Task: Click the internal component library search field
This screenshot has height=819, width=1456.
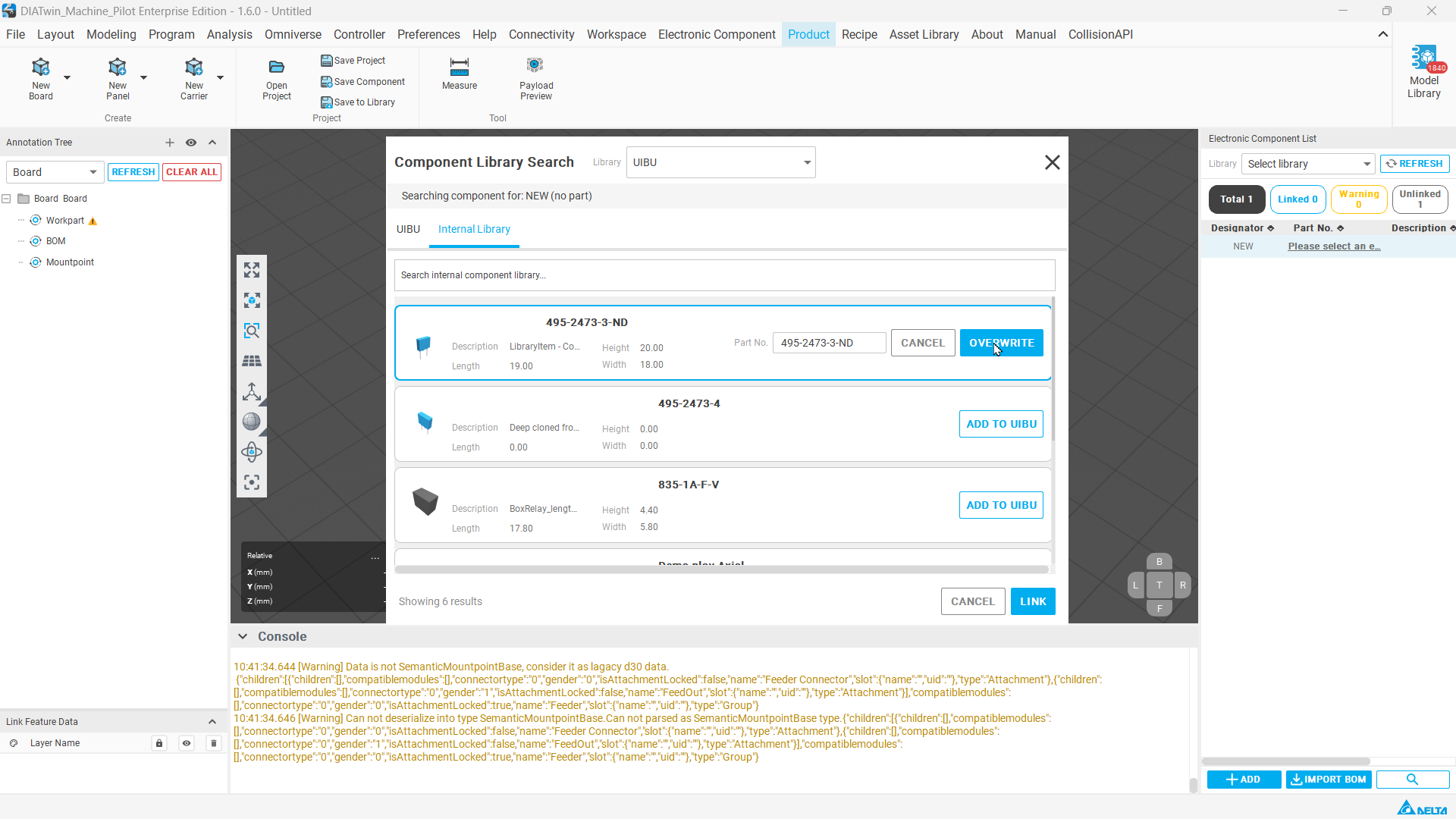Action: tap(724, 275)
